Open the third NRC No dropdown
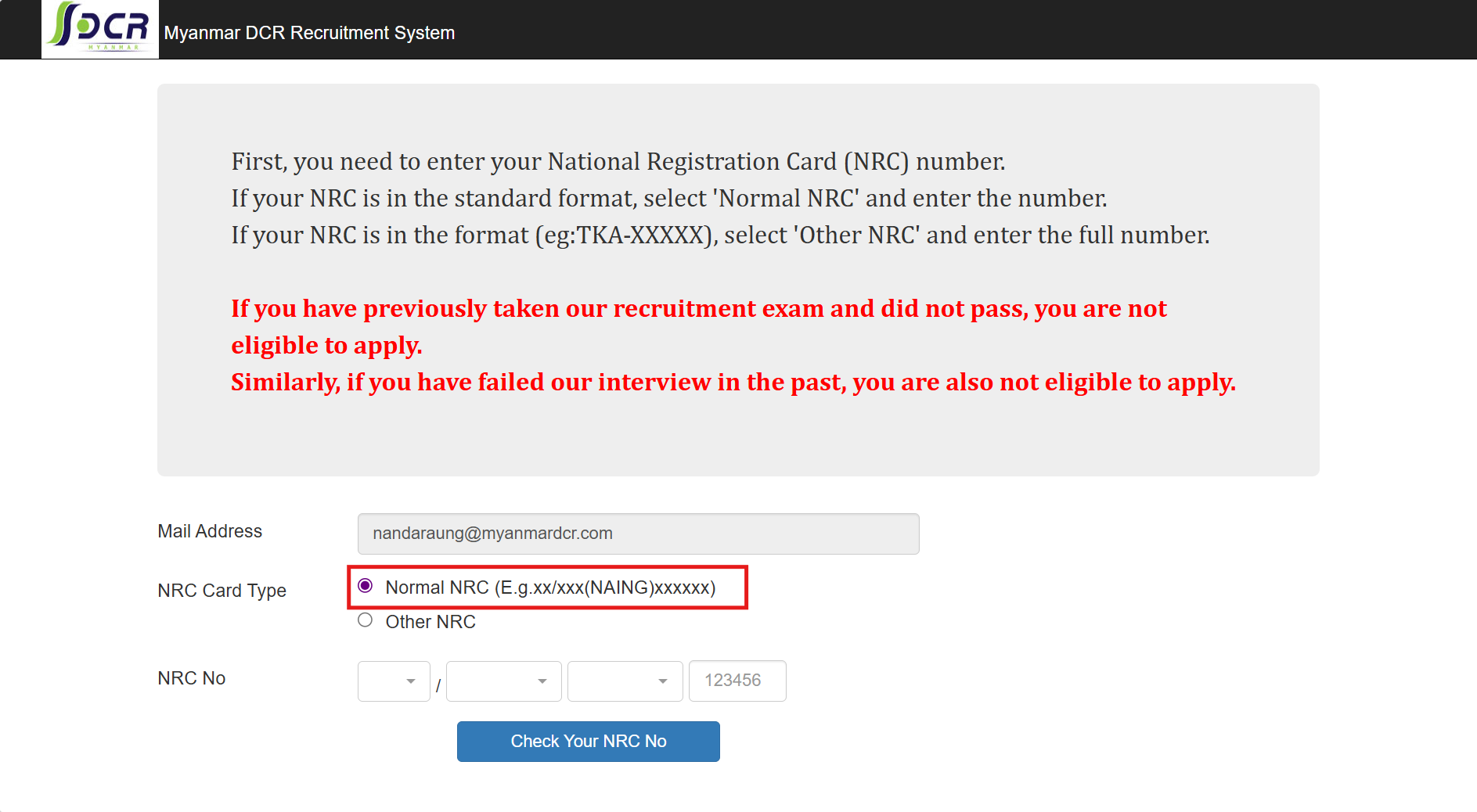This screenshot has width=1477, height=812. pos(625,681)
